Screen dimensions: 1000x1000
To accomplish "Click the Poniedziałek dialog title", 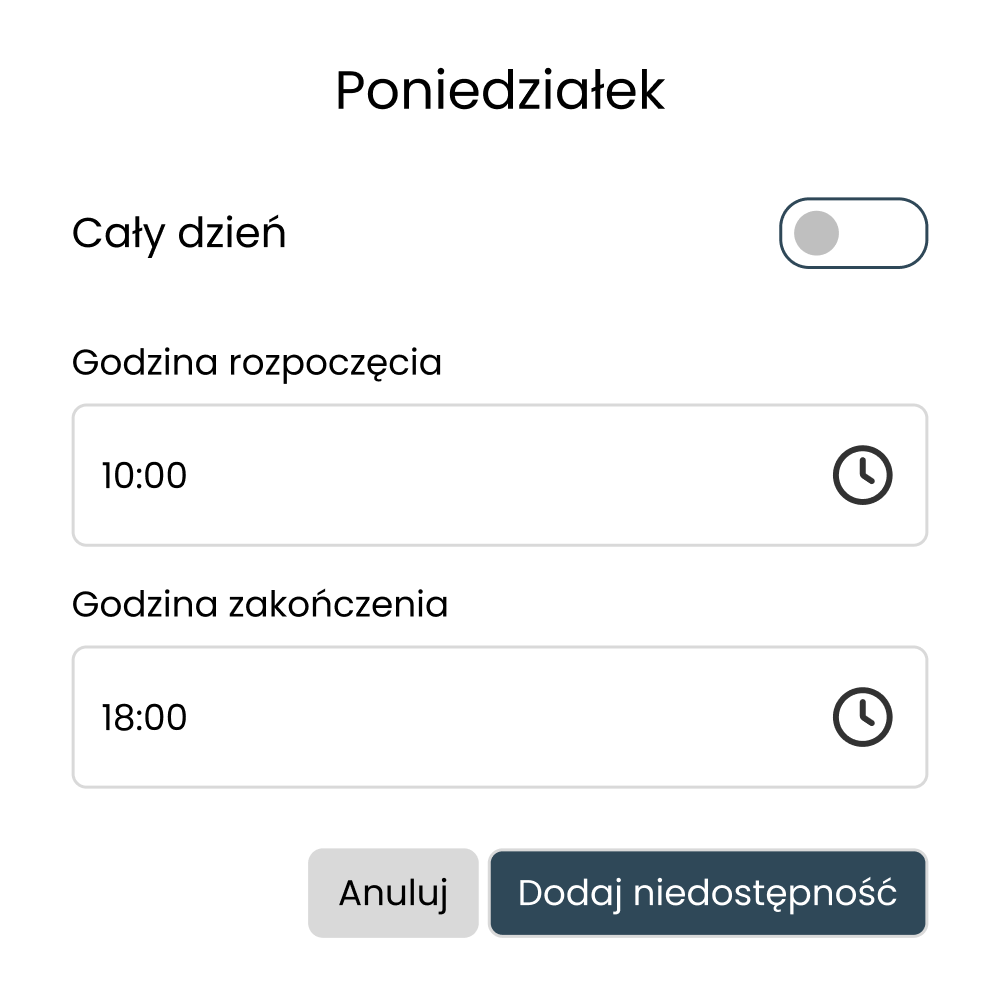I will coord(500,92).
